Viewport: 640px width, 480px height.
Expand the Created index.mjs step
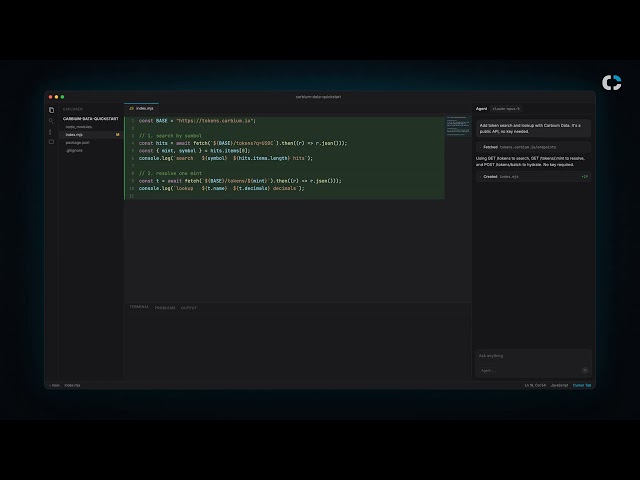point(533,177)
